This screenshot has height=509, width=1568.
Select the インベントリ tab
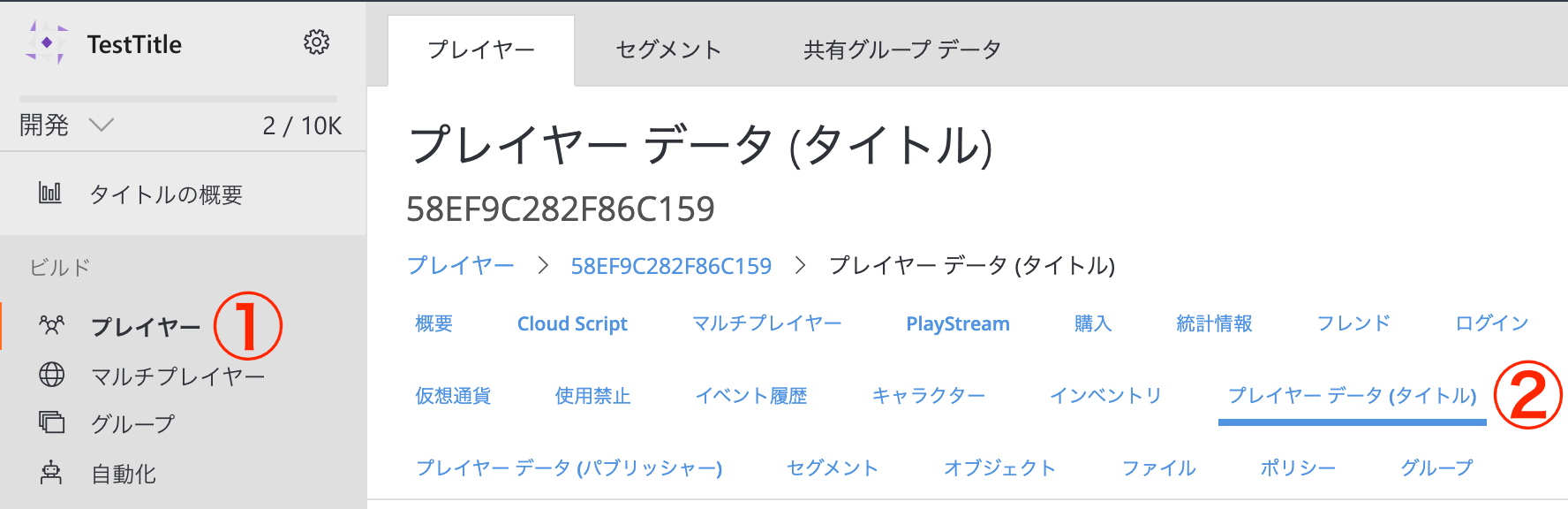click(1105, 396)
